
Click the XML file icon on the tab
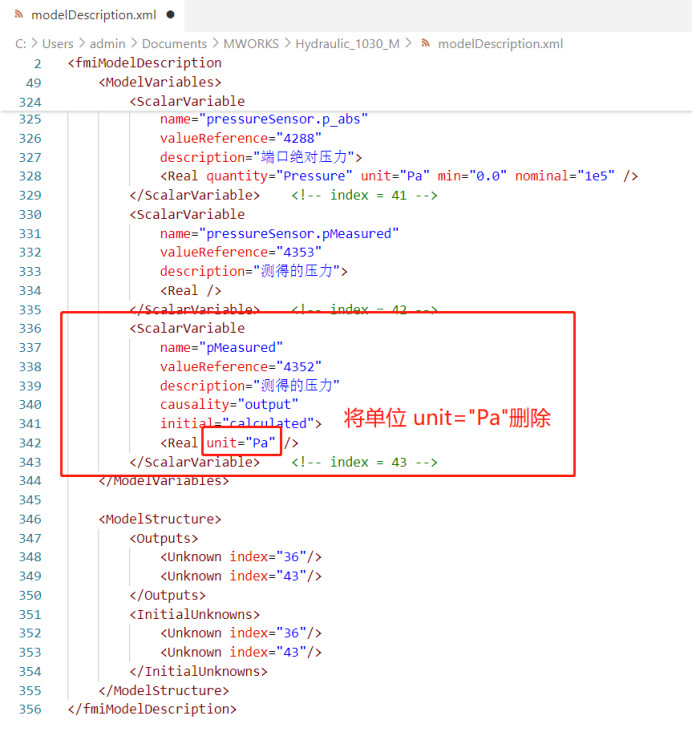pos(19,15)
